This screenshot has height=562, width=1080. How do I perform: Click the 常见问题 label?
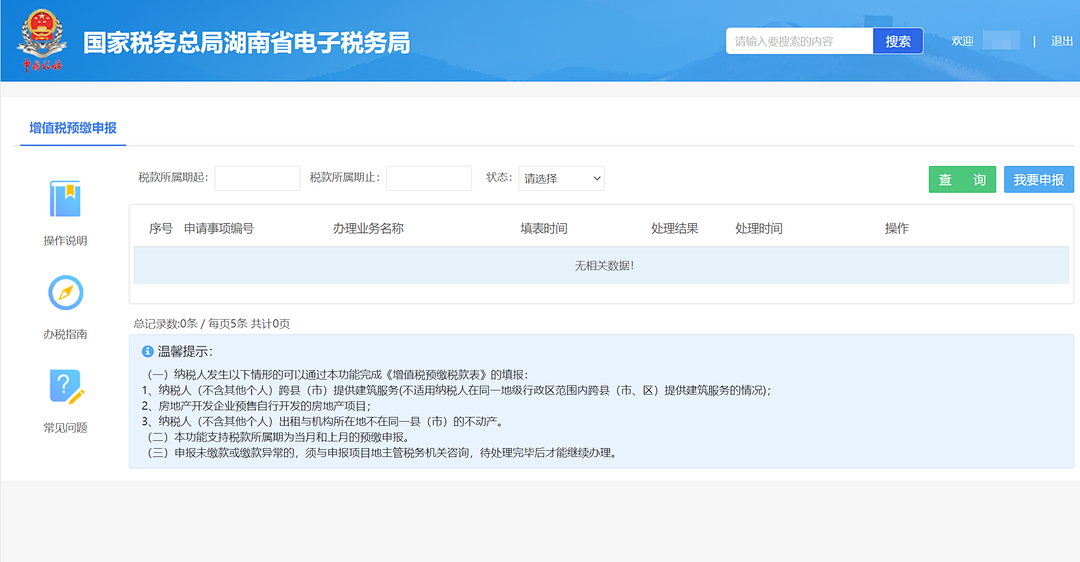click(x=65, y=428)
